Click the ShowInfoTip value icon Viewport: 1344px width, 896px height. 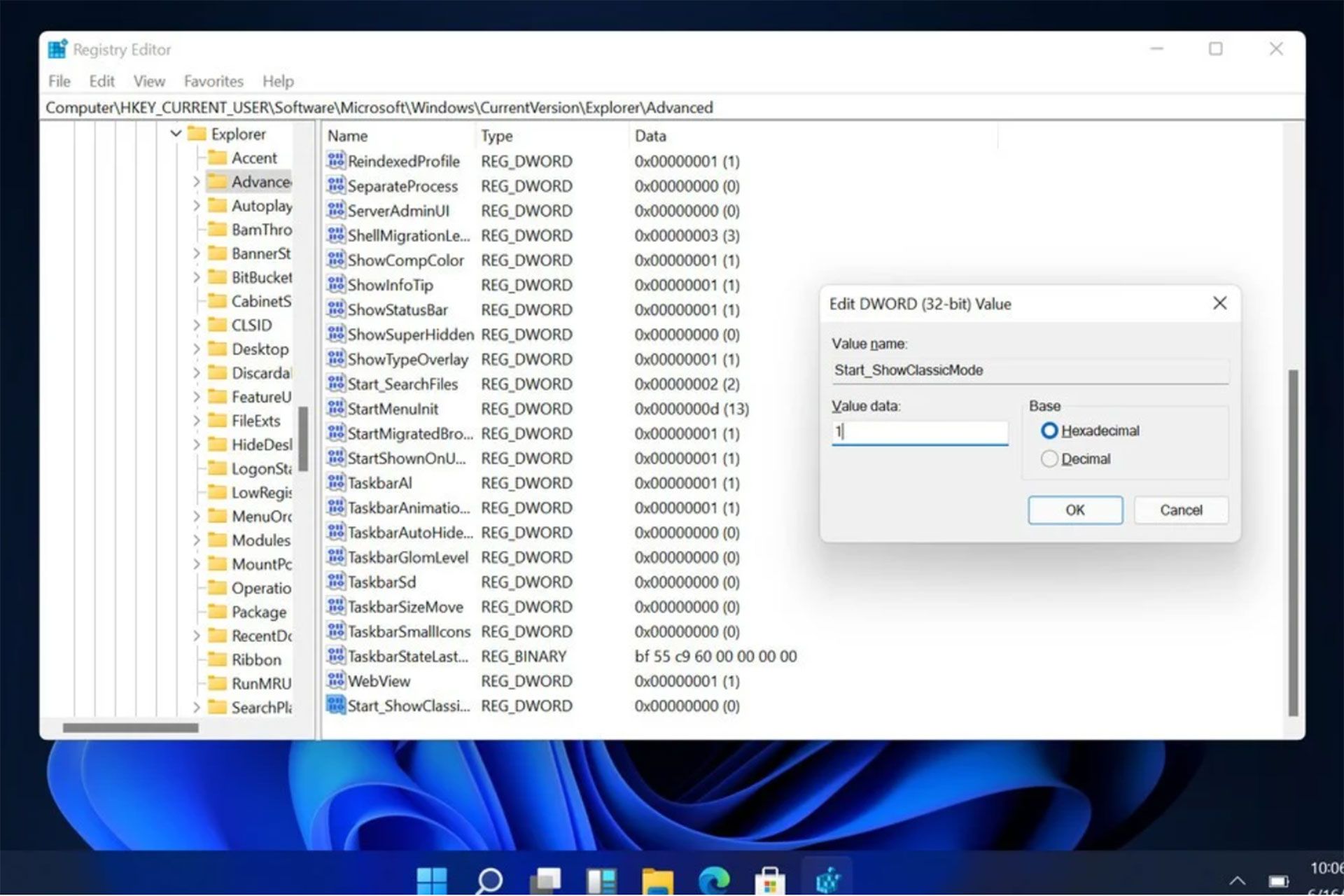click(x=336, y=284)
